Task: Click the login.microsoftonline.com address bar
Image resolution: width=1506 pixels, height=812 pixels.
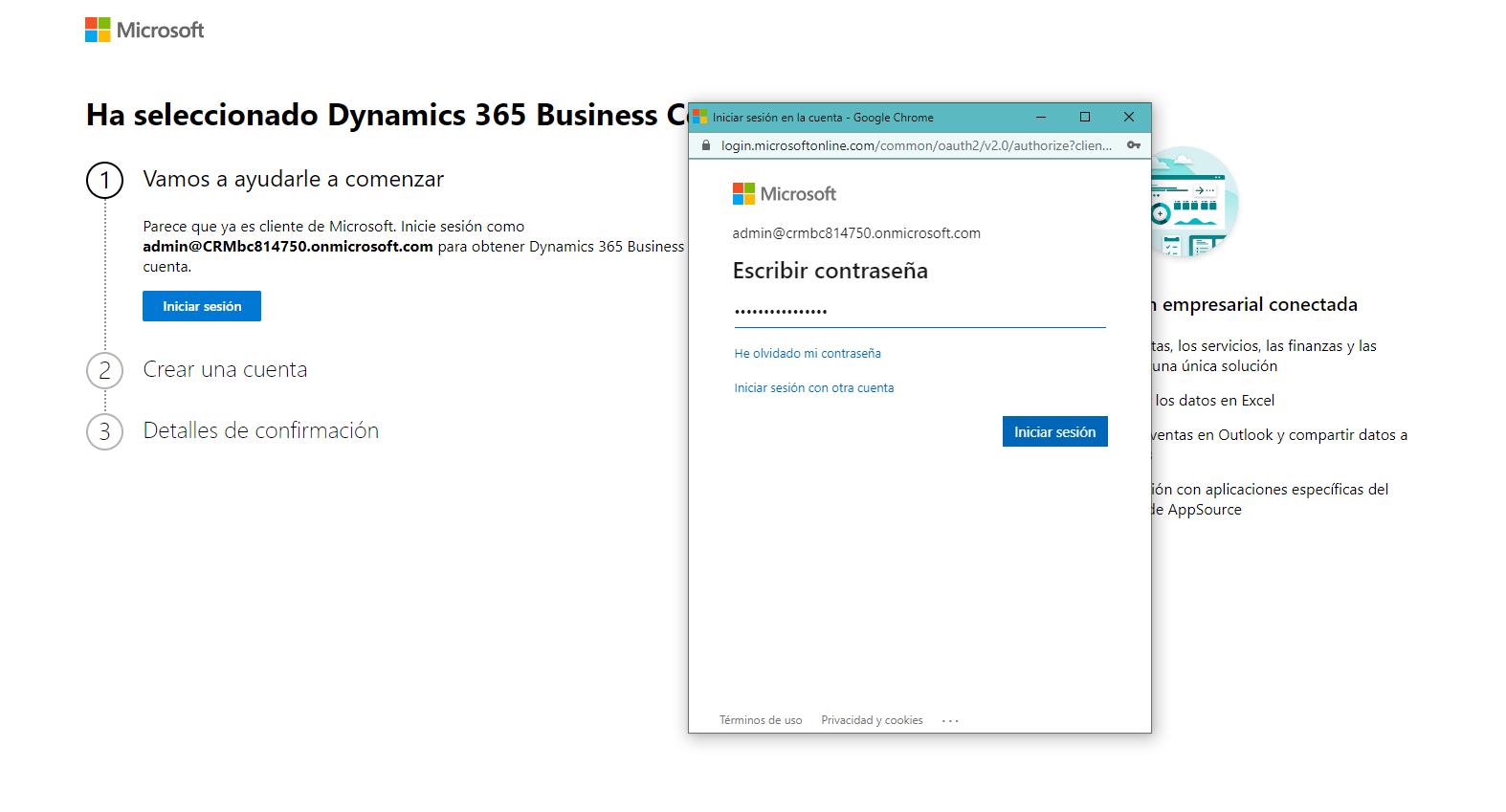Action: [916, 145]
